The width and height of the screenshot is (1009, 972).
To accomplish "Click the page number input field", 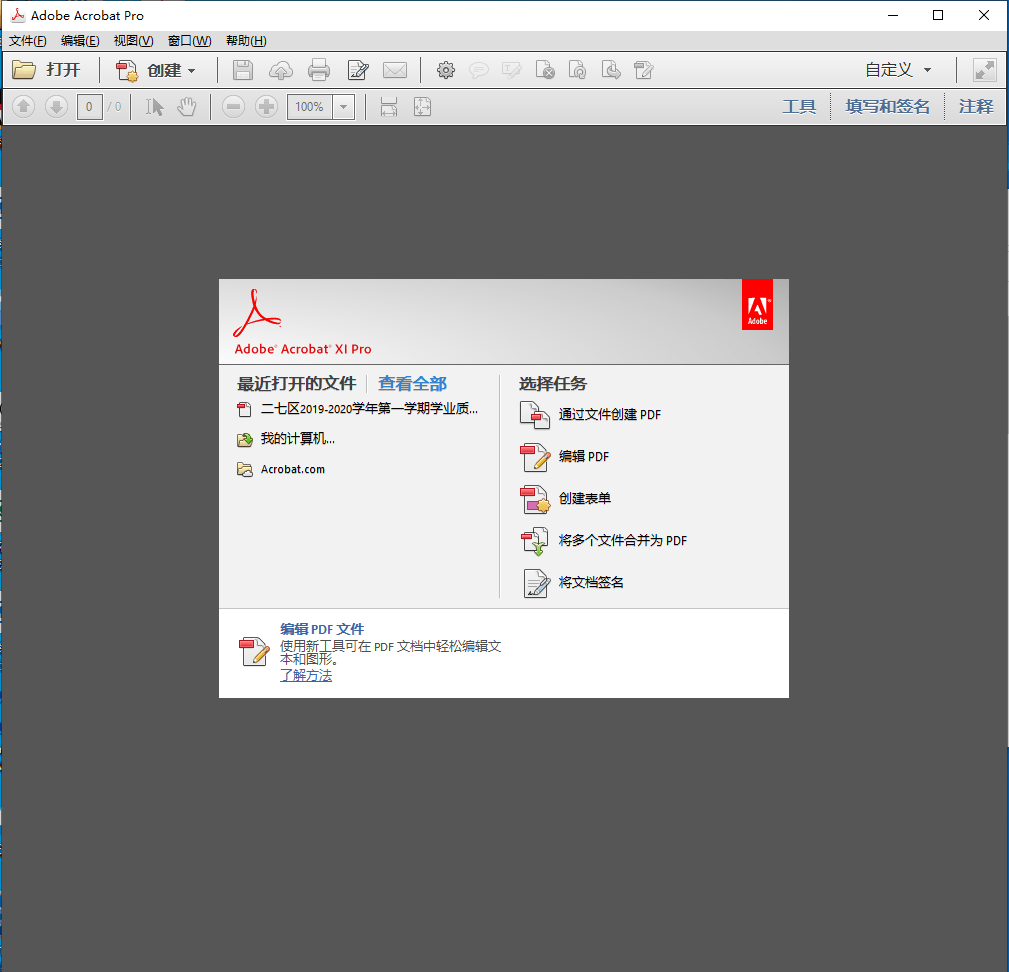I will [x=90, y=107].
